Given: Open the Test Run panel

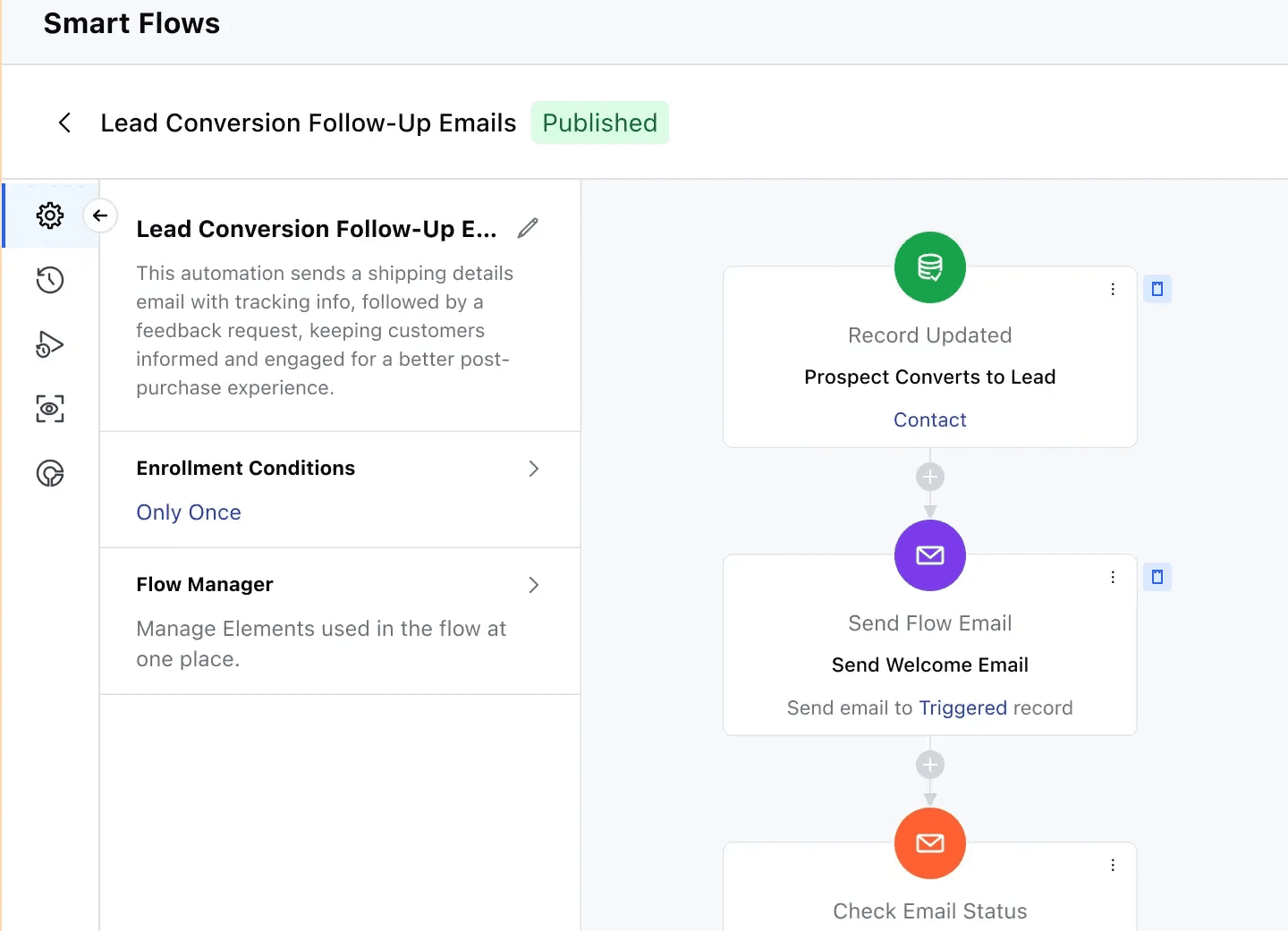Looking at the screenshot, I should [x=50, y=344].
